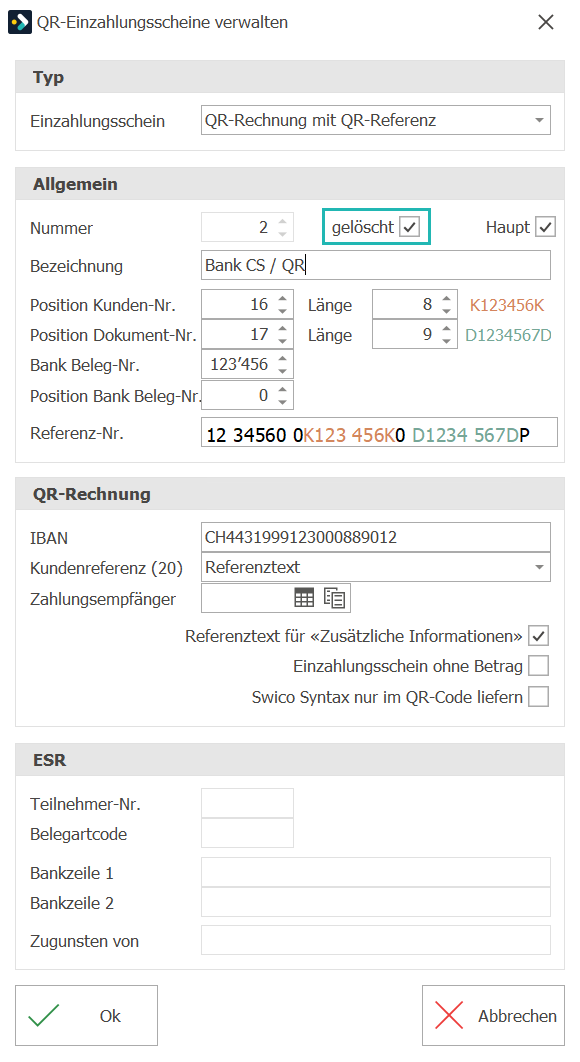Image resolution: width=580 pixels, height=1062 pixels.
Task: Enable Einzahlungsschein ohne Betrag
Action: pos(539,666)
